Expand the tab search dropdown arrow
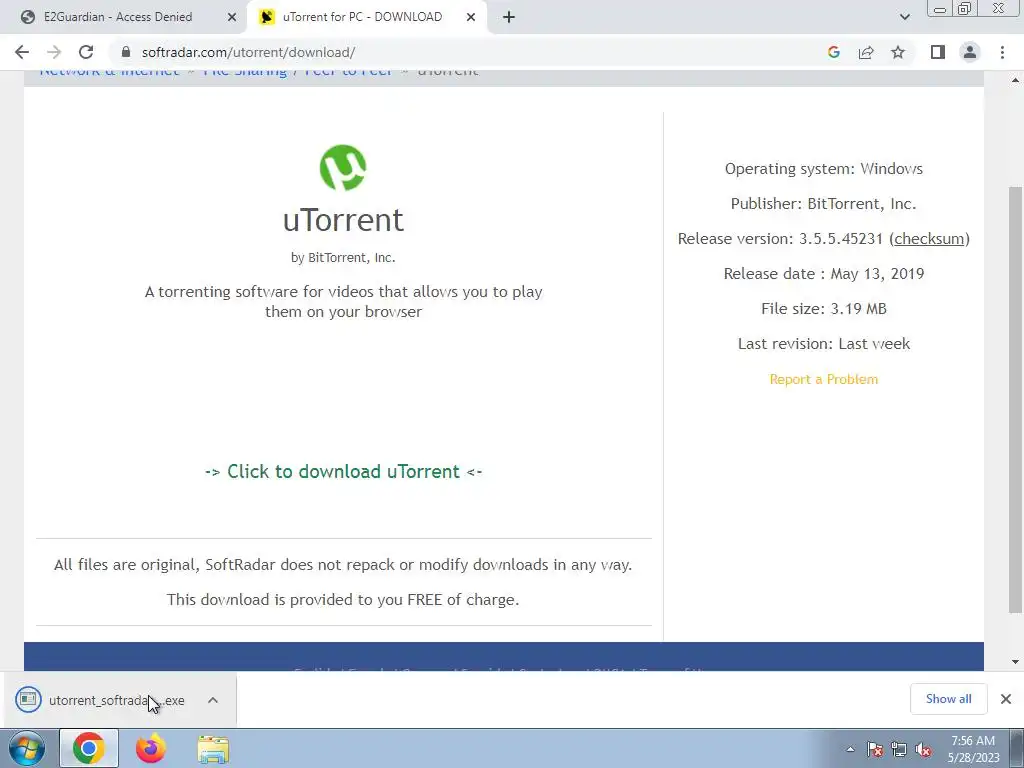This screenshot has height=768, width=1024. (x=904, y=17)
